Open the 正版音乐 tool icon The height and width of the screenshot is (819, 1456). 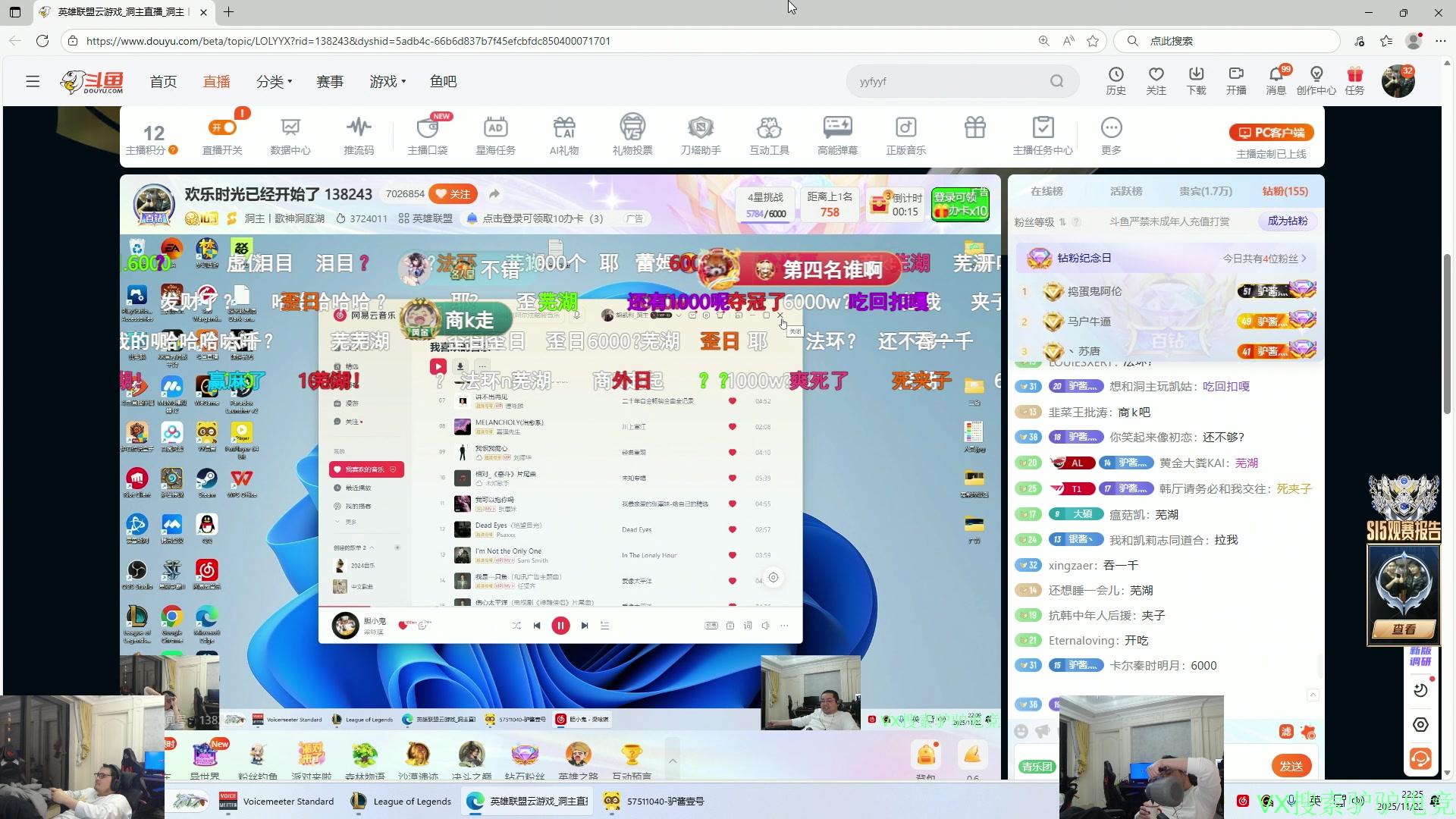tap(905, 135)
